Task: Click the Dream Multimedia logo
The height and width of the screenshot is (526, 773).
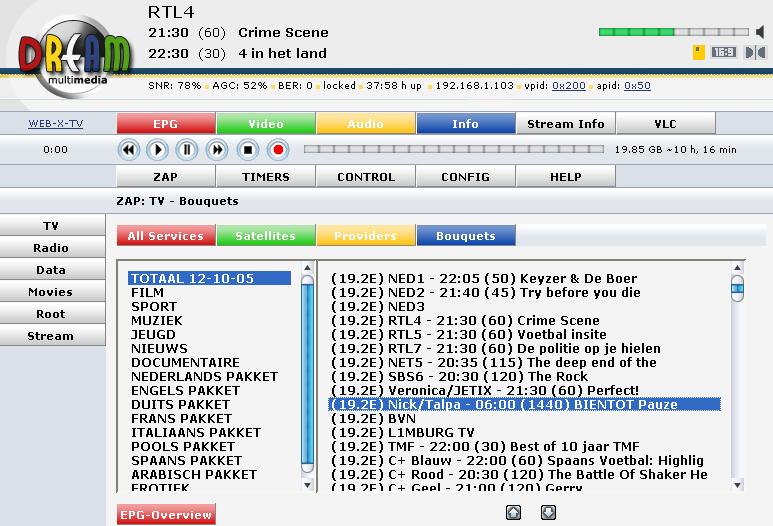Action: [x=75, y=55]
